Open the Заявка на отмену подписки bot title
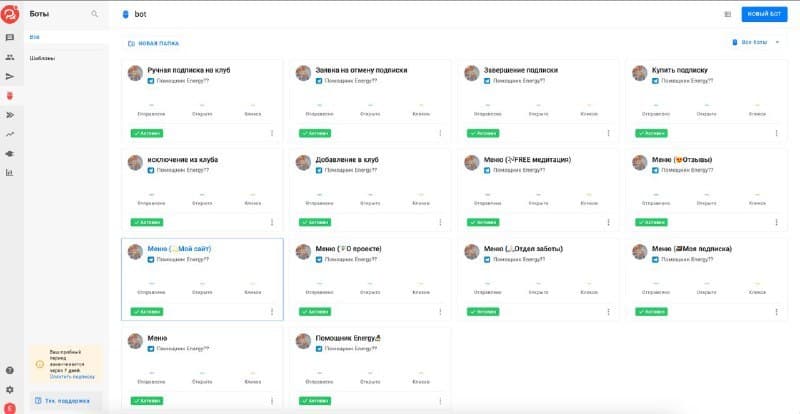Image resolution: width=800 pixels, height=414 pixels. [x=361, y=70]
